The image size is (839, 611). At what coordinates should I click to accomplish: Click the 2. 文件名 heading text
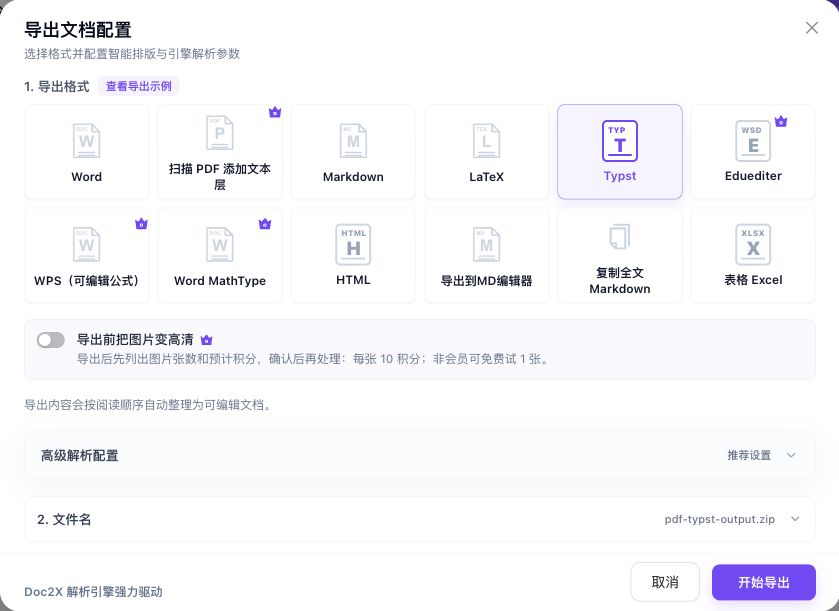click(64, 519)
